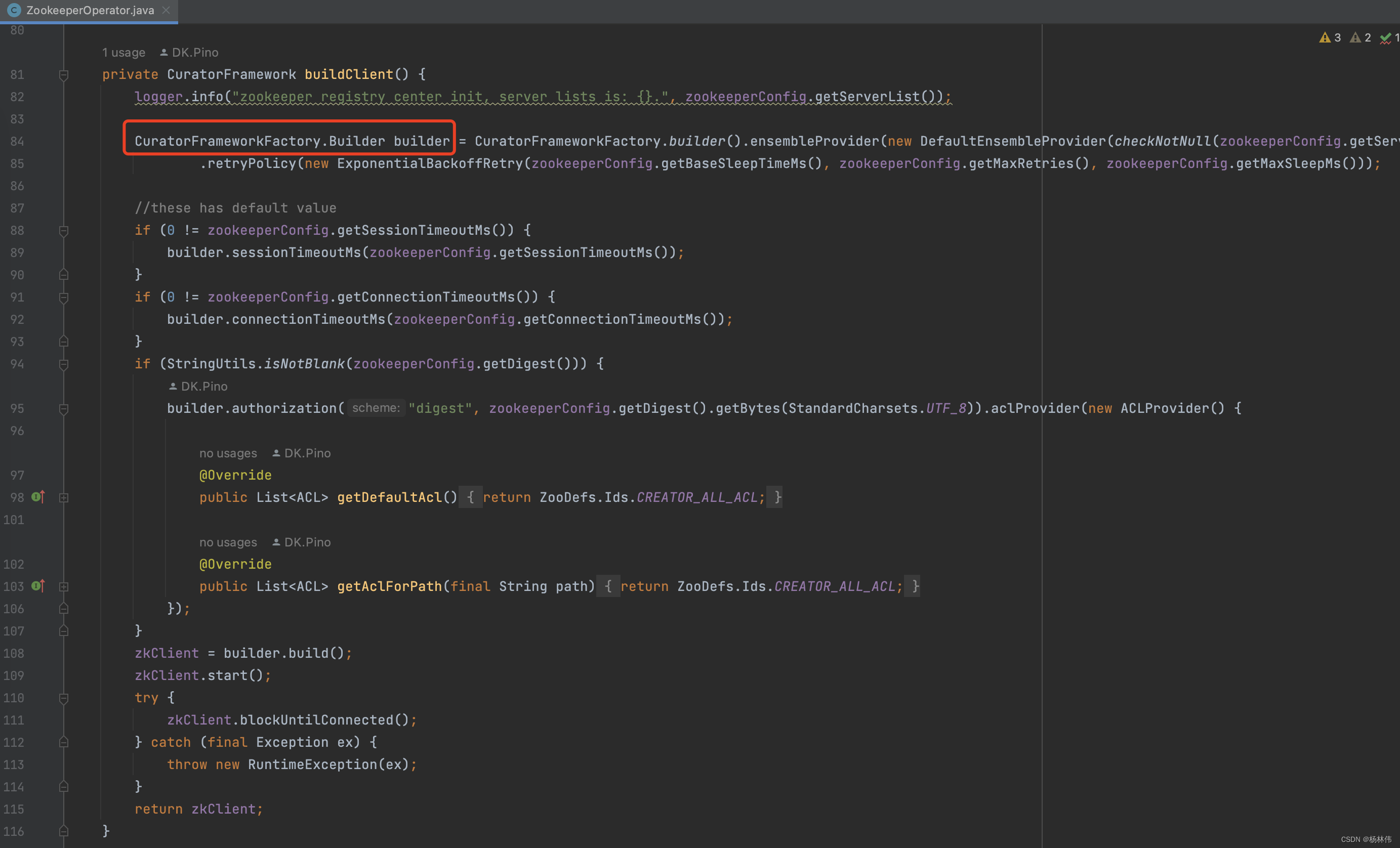Collapse the getDigest if block on line 94

coord(64,364)
